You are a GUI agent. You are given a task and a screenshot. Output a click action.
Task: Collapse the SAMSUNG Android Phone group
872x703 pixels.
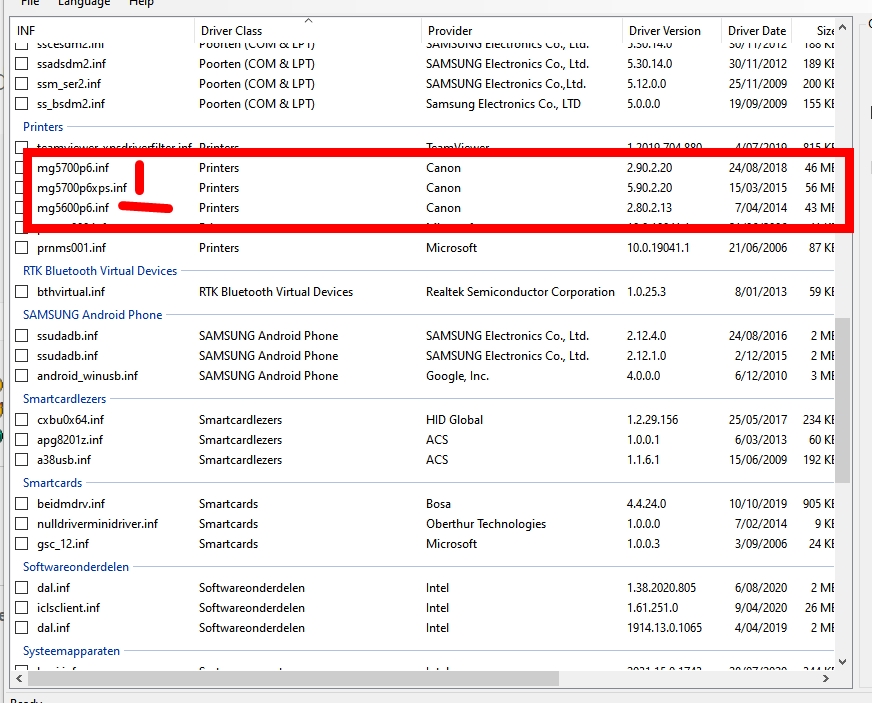click(92, 315)
